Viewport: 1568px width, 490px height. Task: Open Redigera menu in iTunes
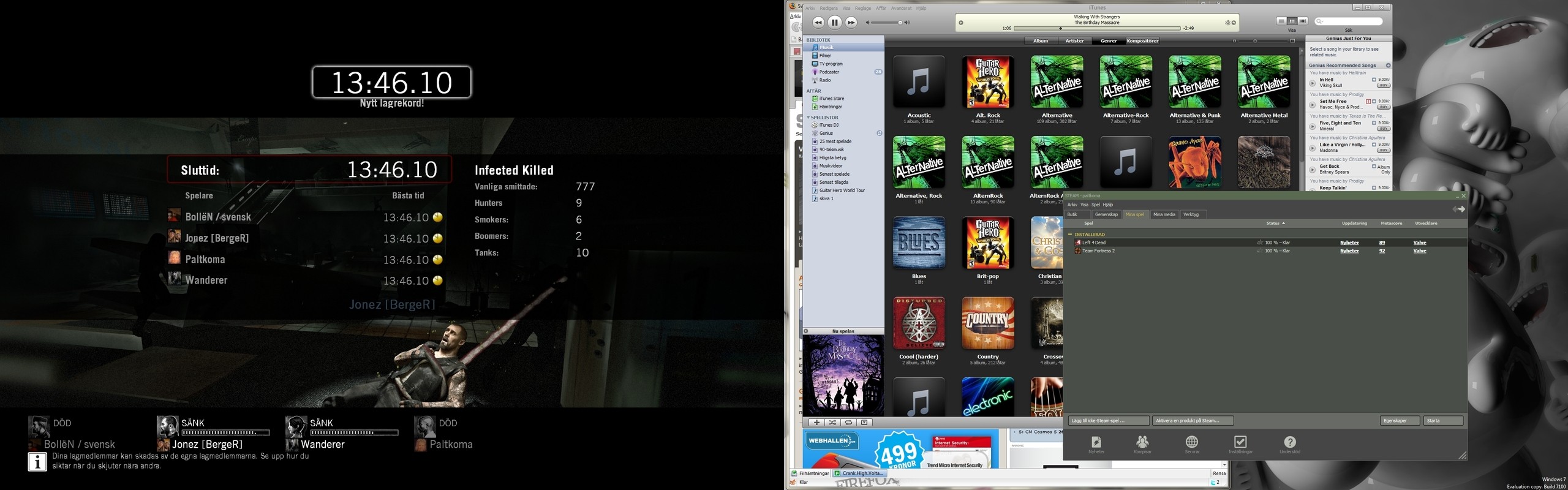828,9
